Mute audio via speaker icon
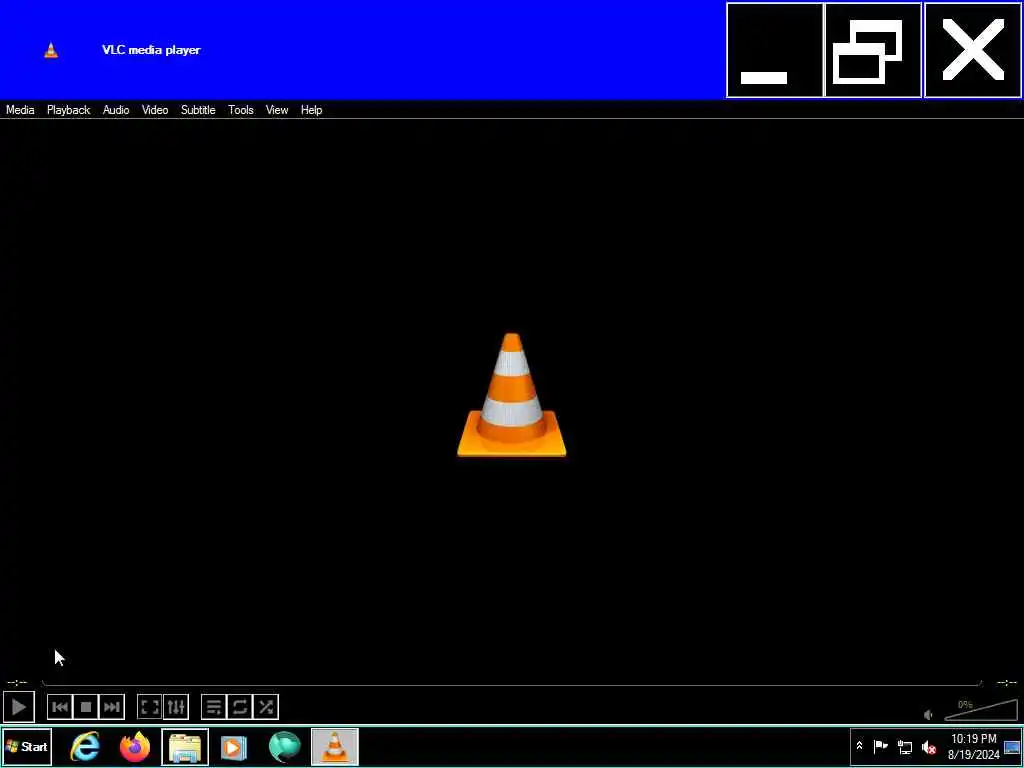Viewport: 1024px width, 768px height. [x=929, y=715]
